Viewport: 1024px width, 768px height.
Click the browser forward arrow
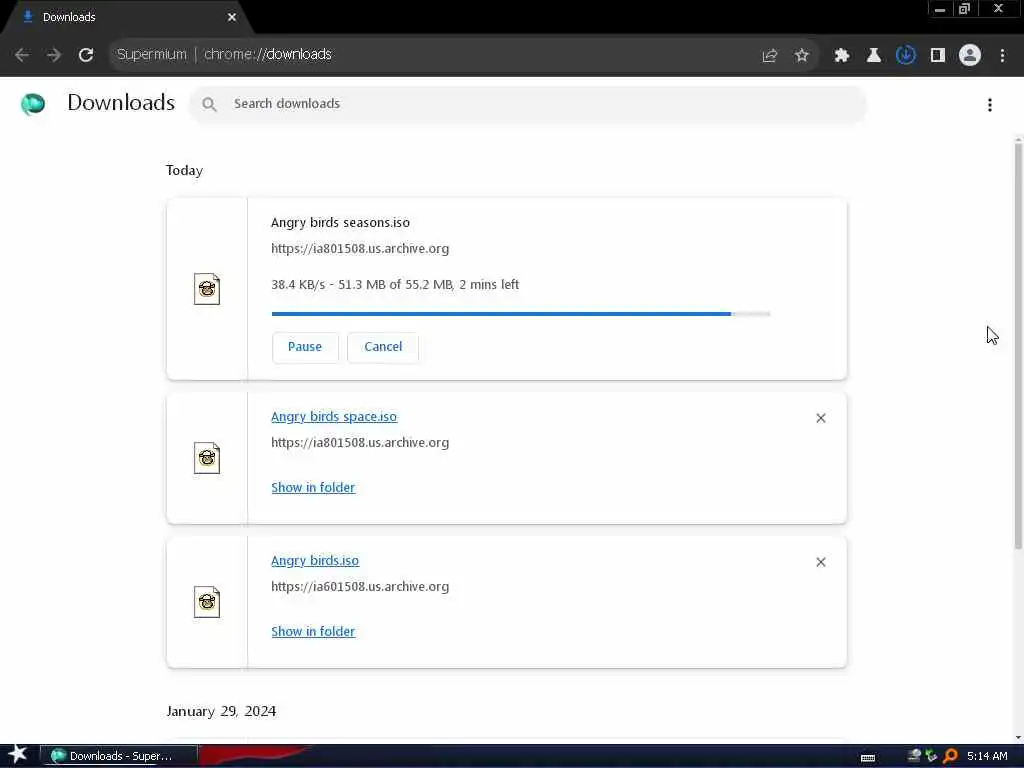pos(54,55)
